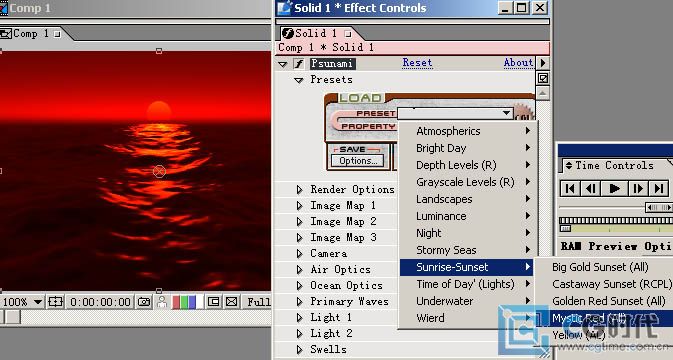673x360 pixels.
Task: Expand Ocean Optics group
Action: point(299,285)
